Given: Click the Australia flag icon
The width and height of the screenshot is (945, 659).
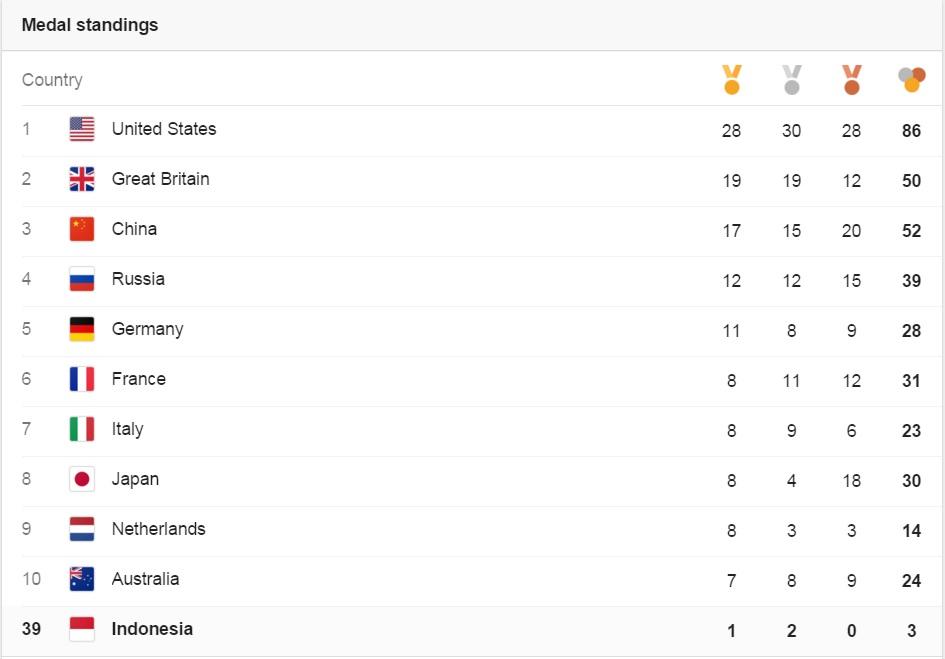Looking at the screenshot, I should [x=82, y=579].
